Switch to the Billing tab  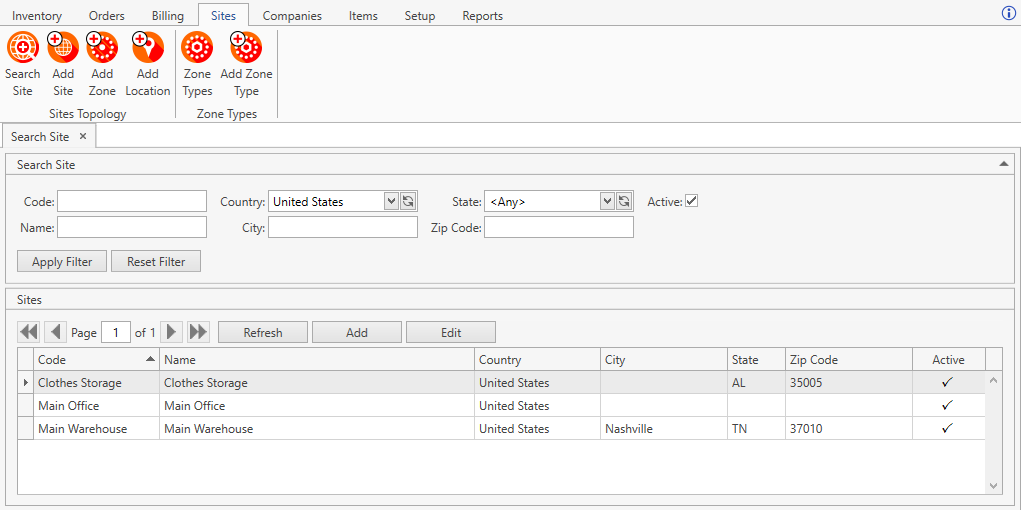coord(168,16)
